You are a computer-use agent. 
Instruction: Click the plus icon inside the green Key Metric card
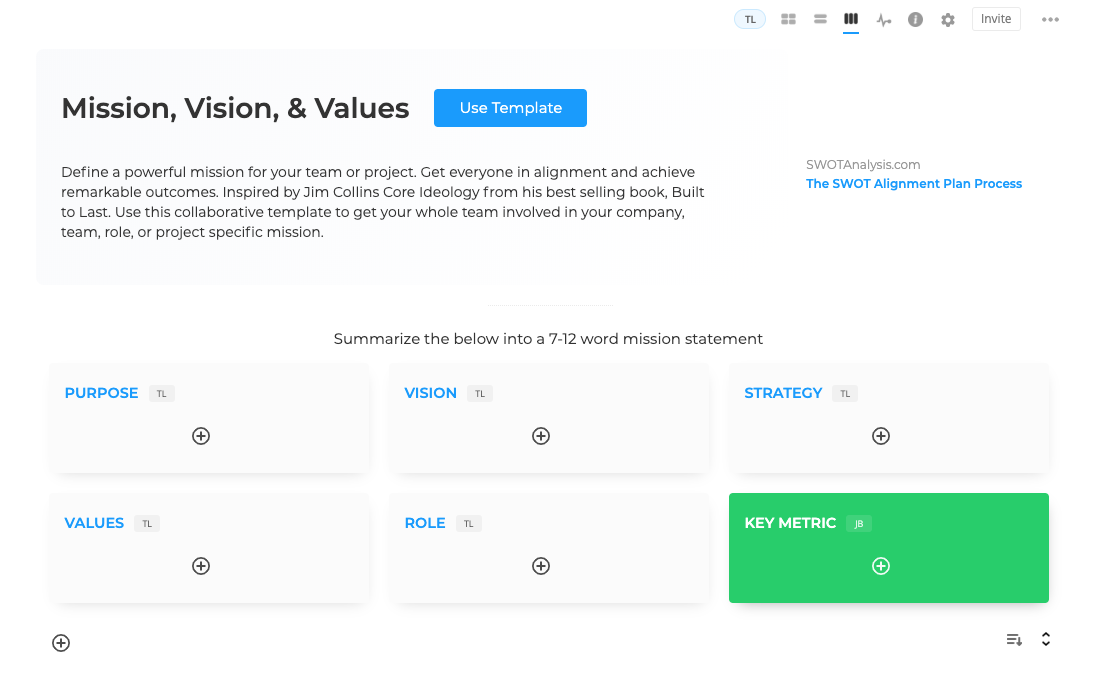881,566
